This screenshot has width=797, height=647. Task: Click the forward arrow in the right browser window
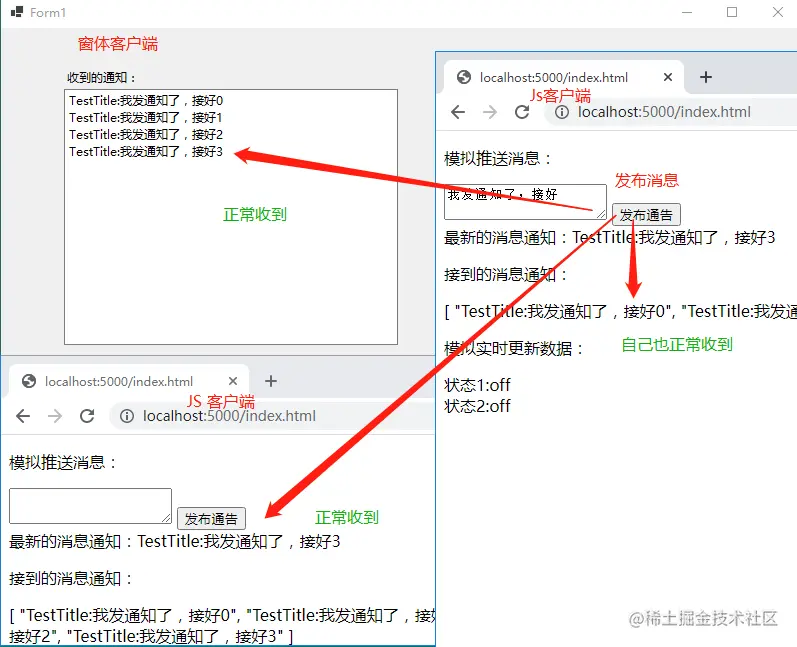point(490,112)
